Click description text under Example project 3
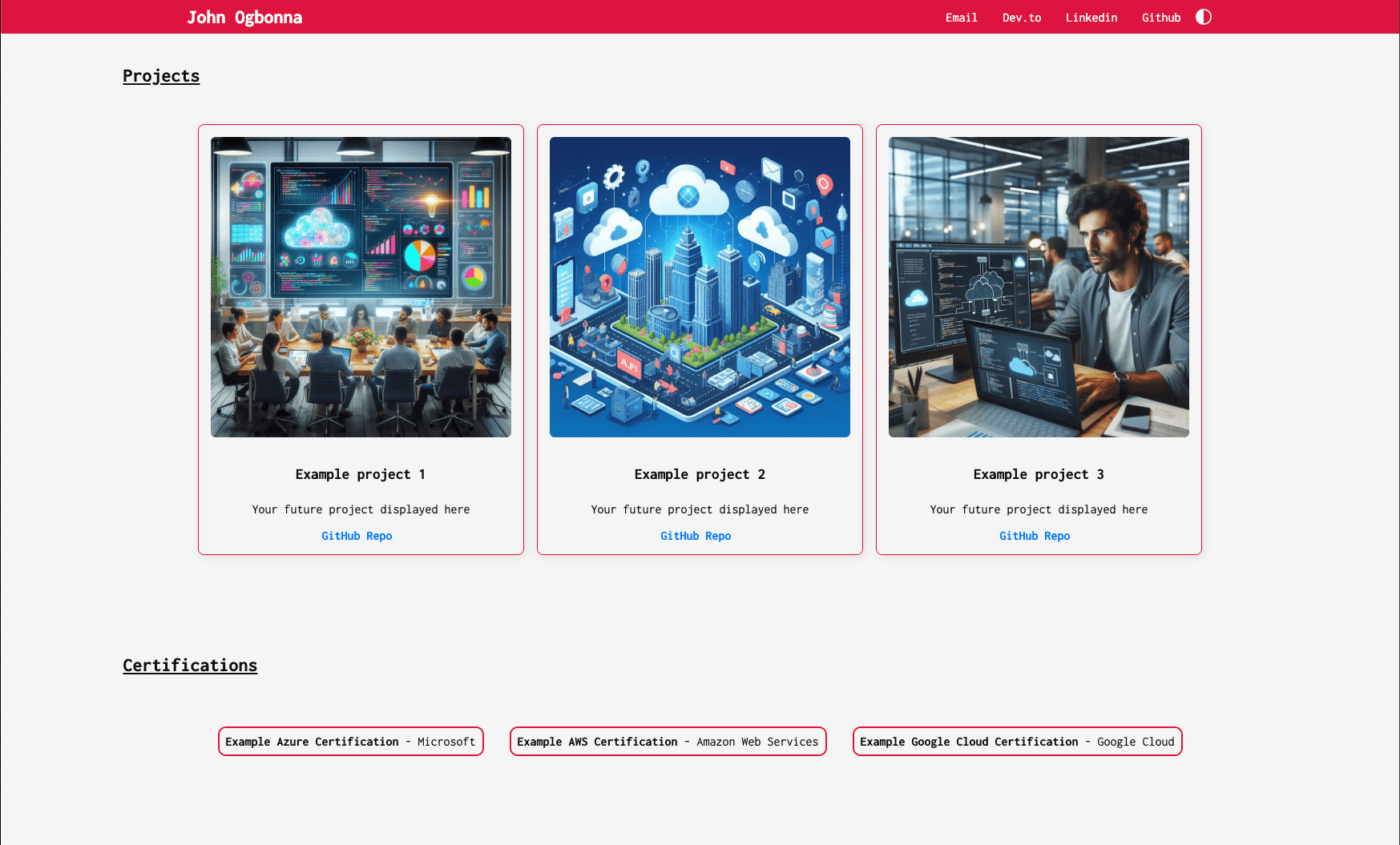Viewport: 1400px width, 845px height. coord(1039,509)
